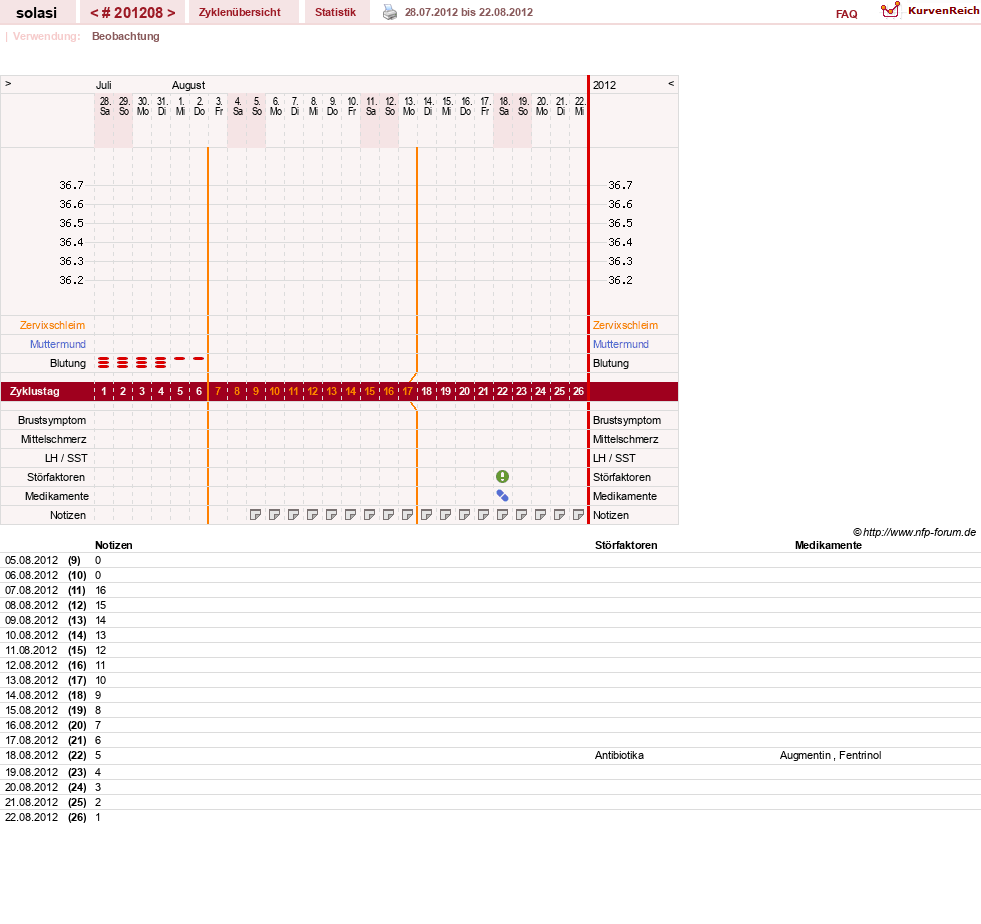Open the note icon for cycle day 13
The width and height of the screenshot is (981, 924).
[331, 515]
